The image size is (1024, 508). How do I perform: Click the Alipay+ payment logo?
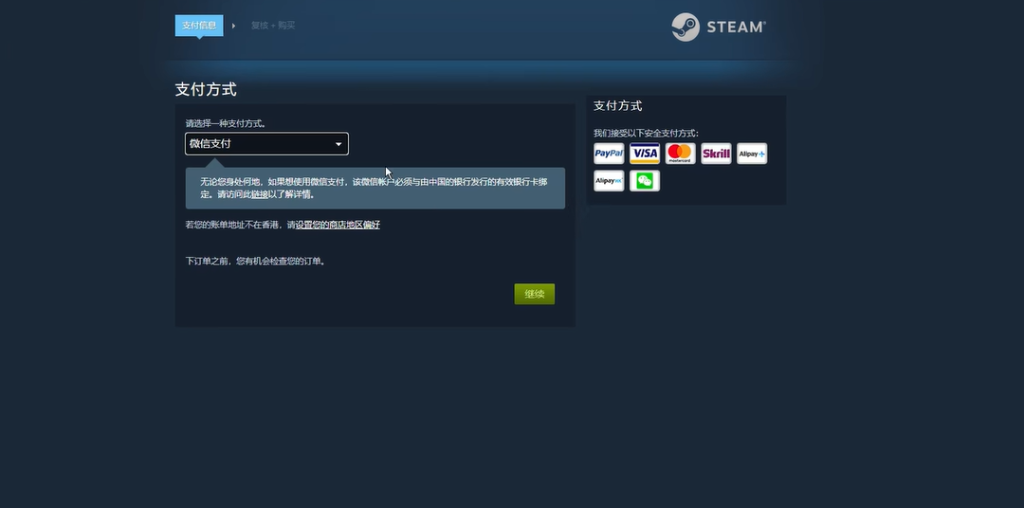(x=752, y=153)
